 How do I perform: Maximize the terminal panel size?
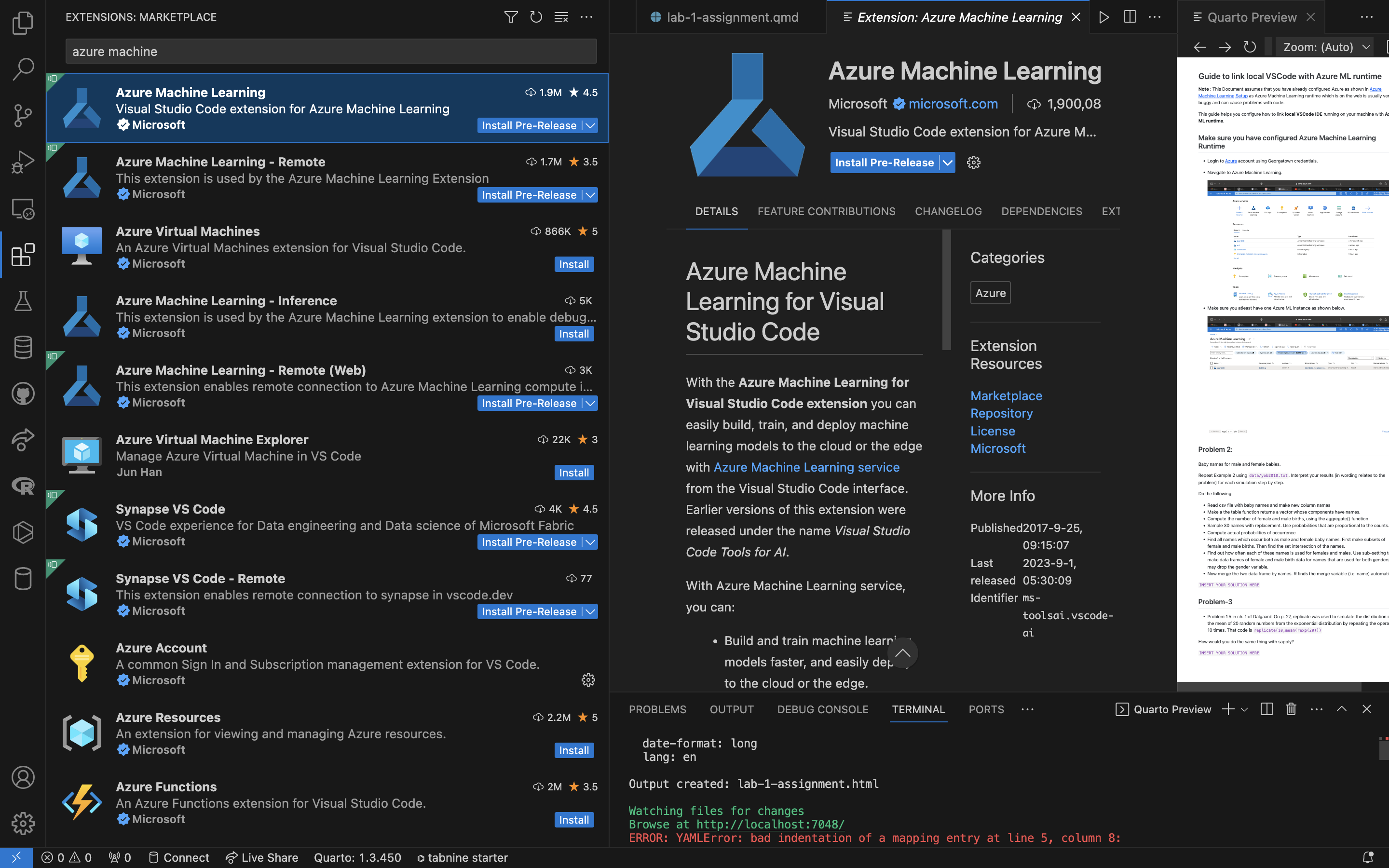(1341, 709)
